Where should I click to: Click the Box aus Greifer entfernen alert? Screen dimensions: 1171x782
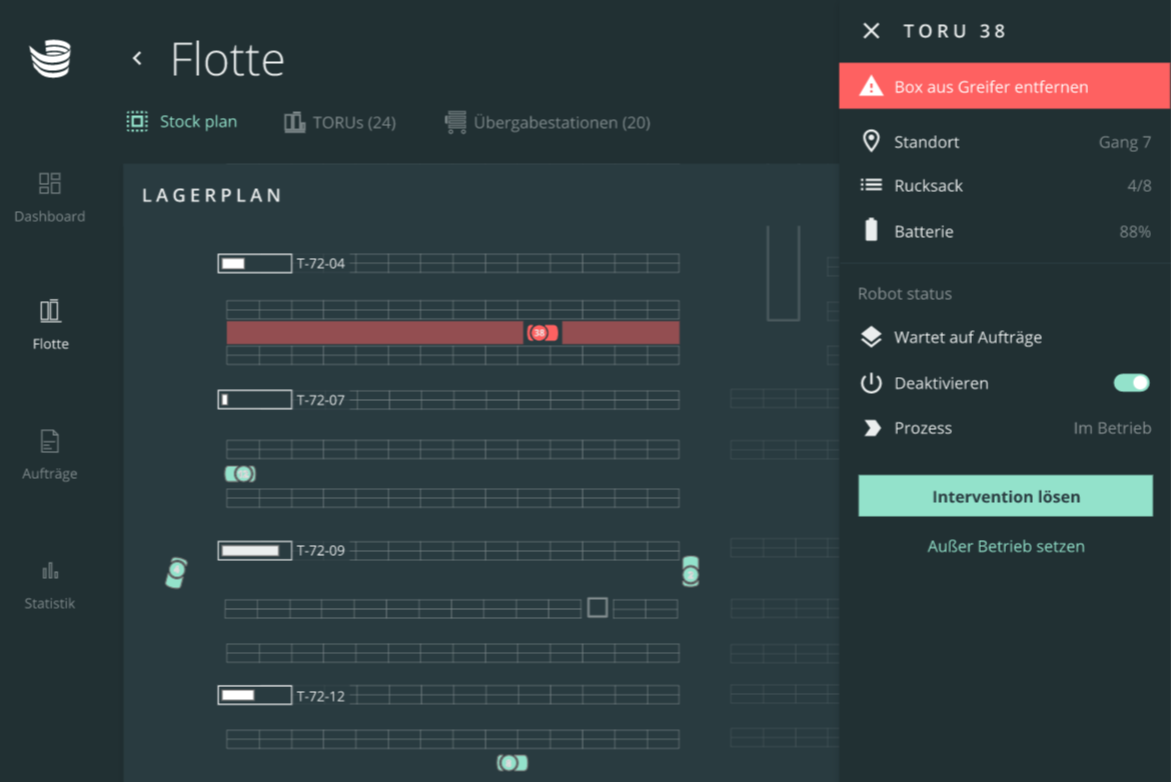[1004, 87]
